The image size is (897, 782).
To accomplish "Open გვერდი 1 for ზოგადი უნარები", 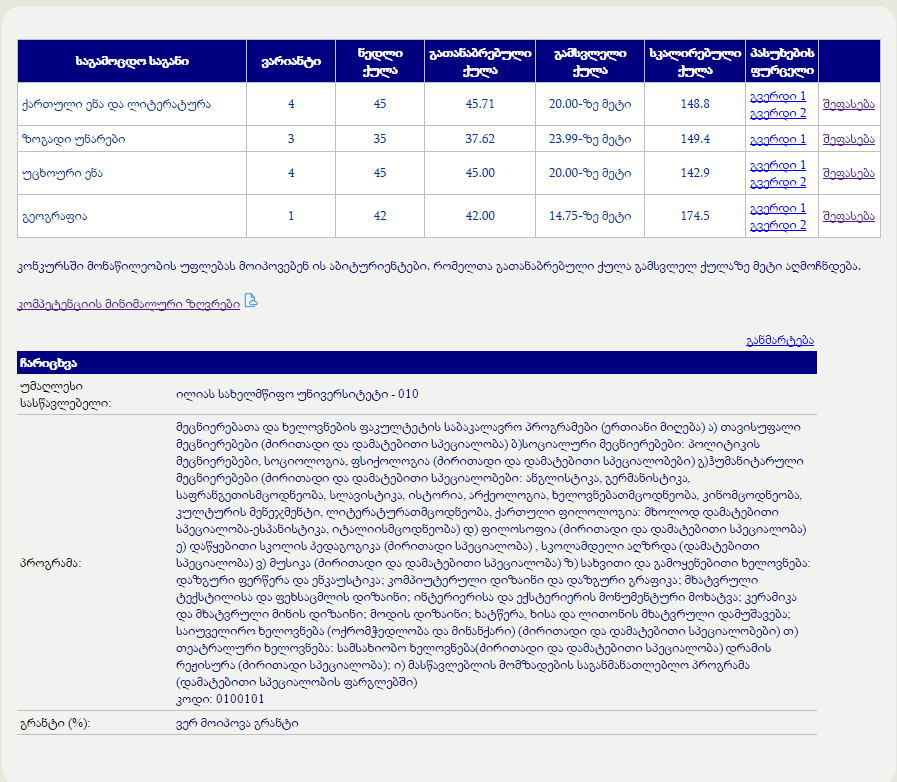I will (777, 139).
